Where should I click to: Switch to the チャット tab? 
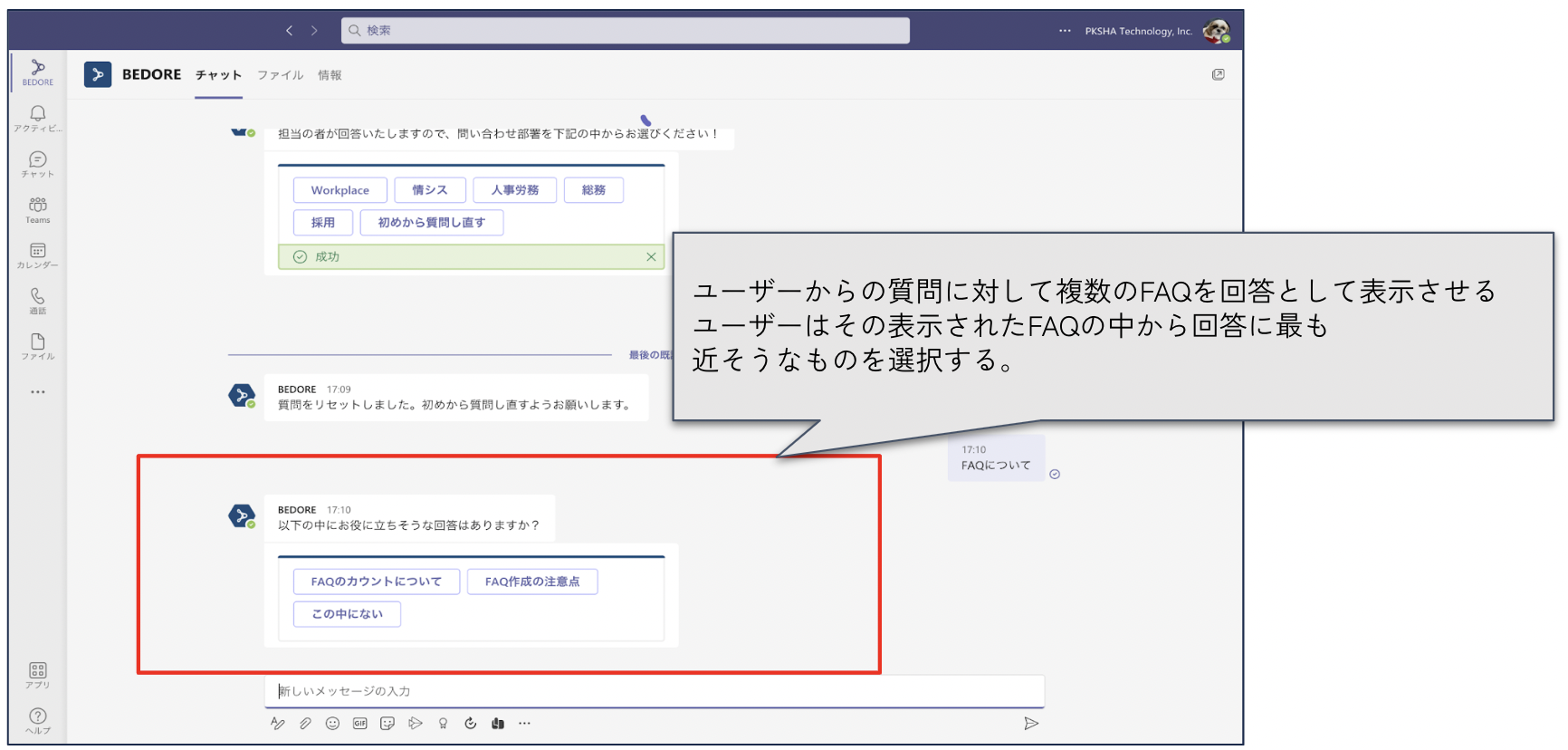[218, 75]
